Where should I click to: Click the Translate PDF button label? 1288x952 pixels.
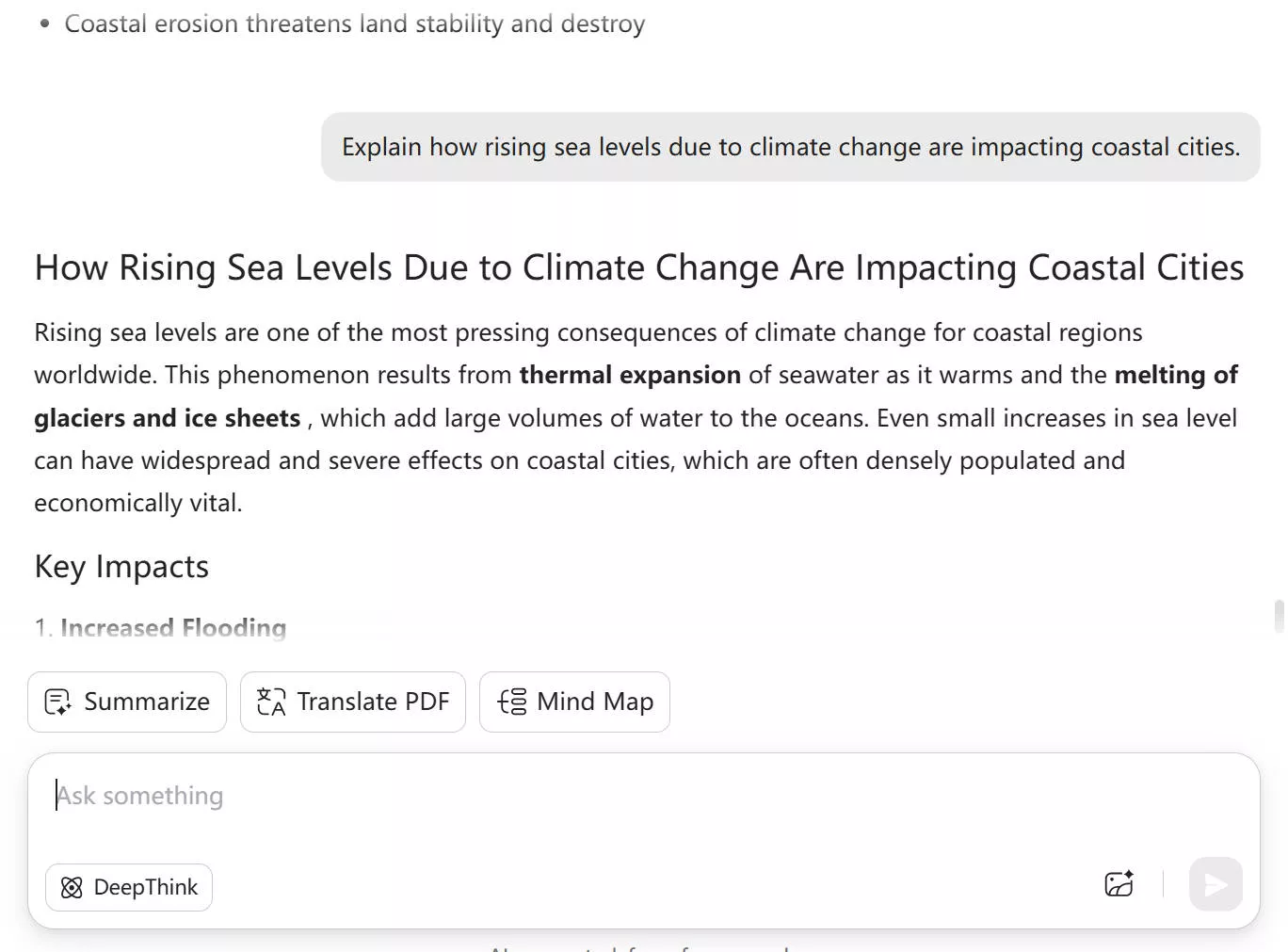pyautogui.click(x=373, y=702)
